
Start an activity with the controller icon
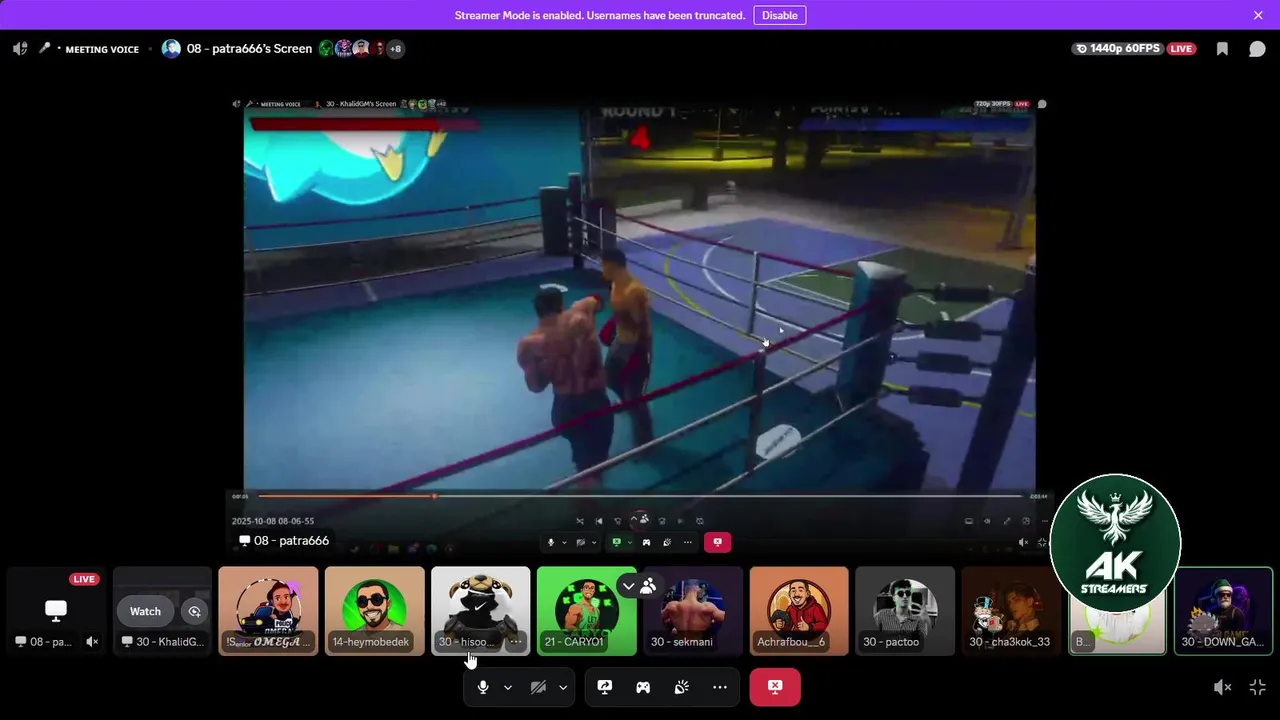tap(643, 687)
